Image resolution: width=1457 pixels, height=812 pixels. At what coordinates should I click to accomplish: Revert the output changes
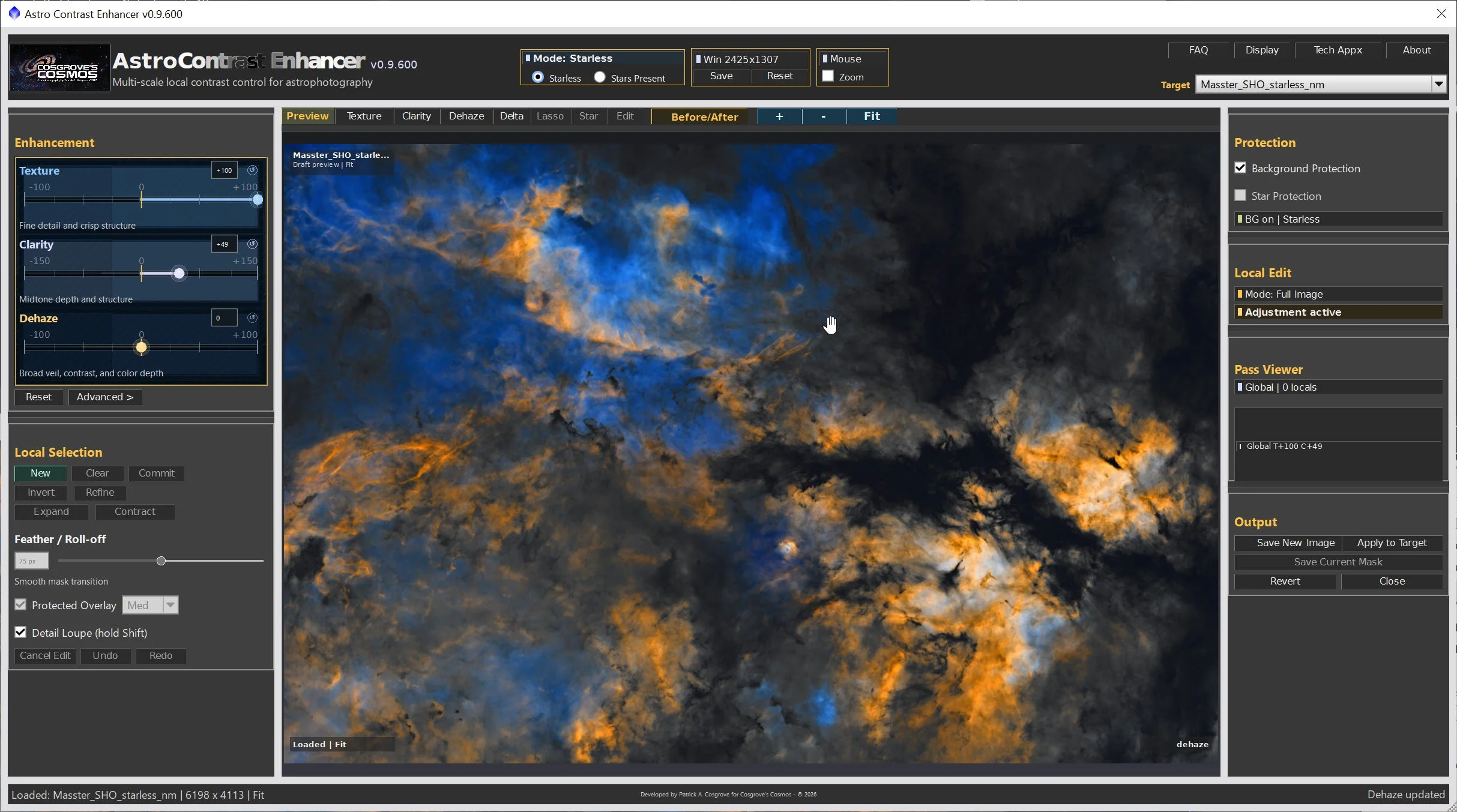pyautogui.click(x=1285, y=582)
